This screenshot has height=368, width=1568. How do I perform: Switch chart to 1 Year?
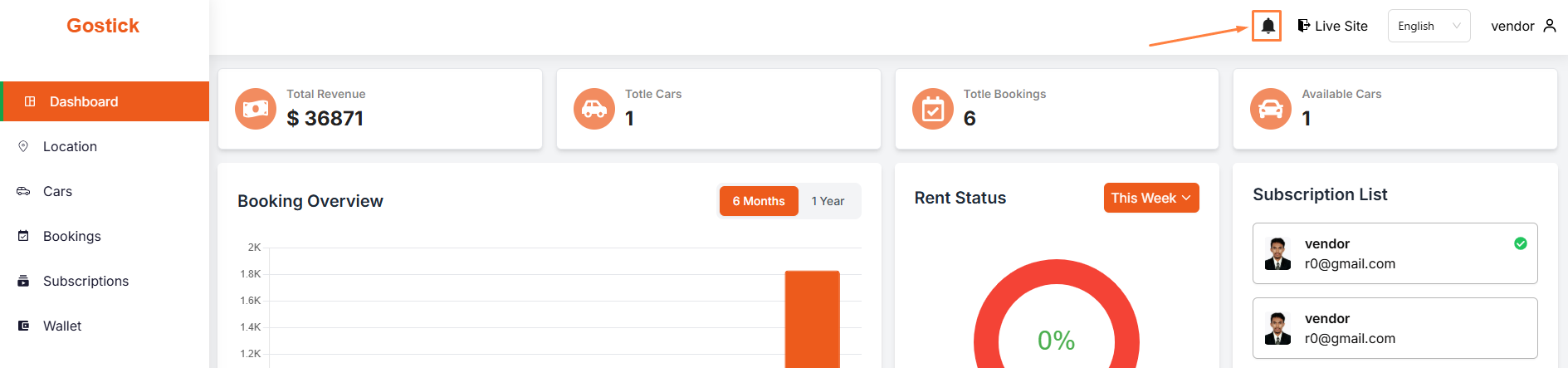(x=828, y=201)
